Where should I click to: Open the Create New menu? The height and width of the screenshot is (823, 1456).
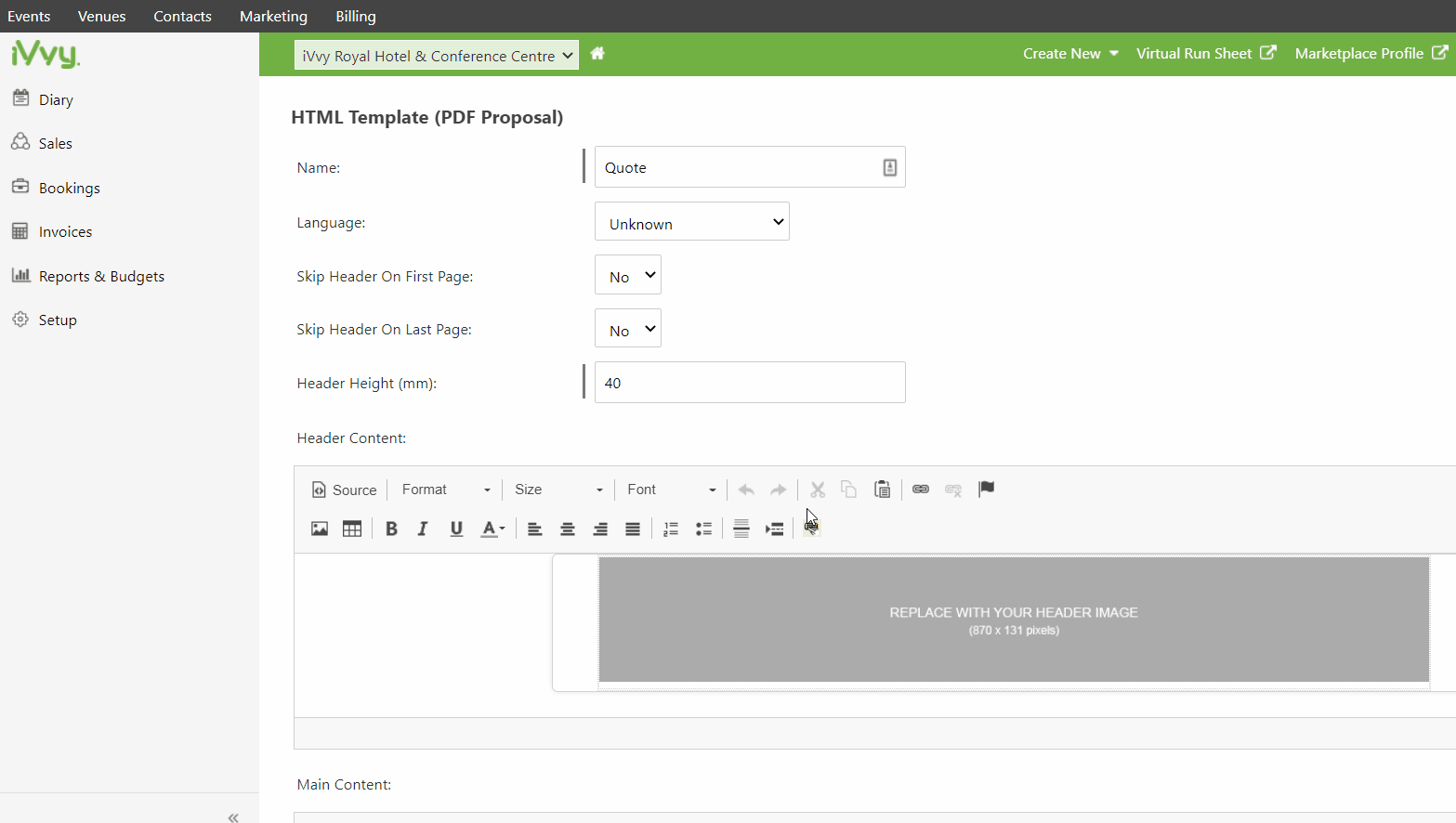(x=1069, y=53)
